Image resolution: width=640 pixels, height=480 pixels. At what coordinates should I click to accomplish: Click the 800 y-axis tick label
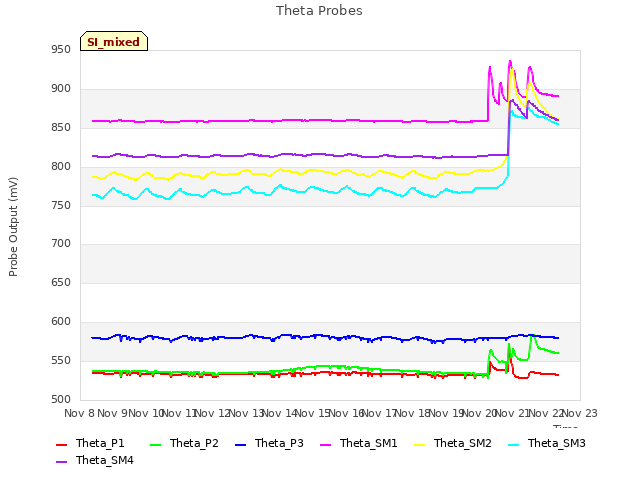click(x=61, y=167)
